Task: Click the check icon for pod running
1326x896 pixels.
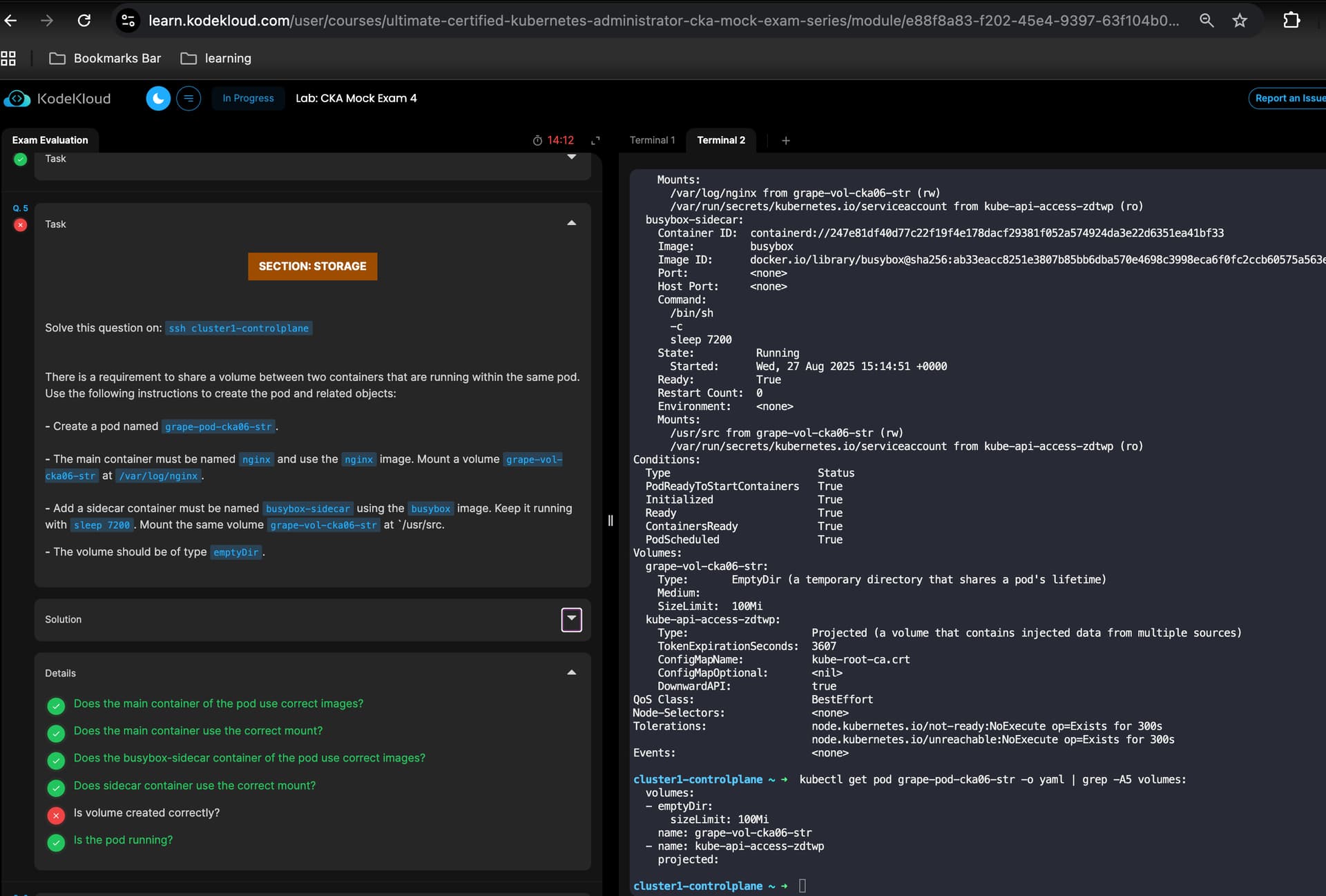Action: click(x=56, y=842)
